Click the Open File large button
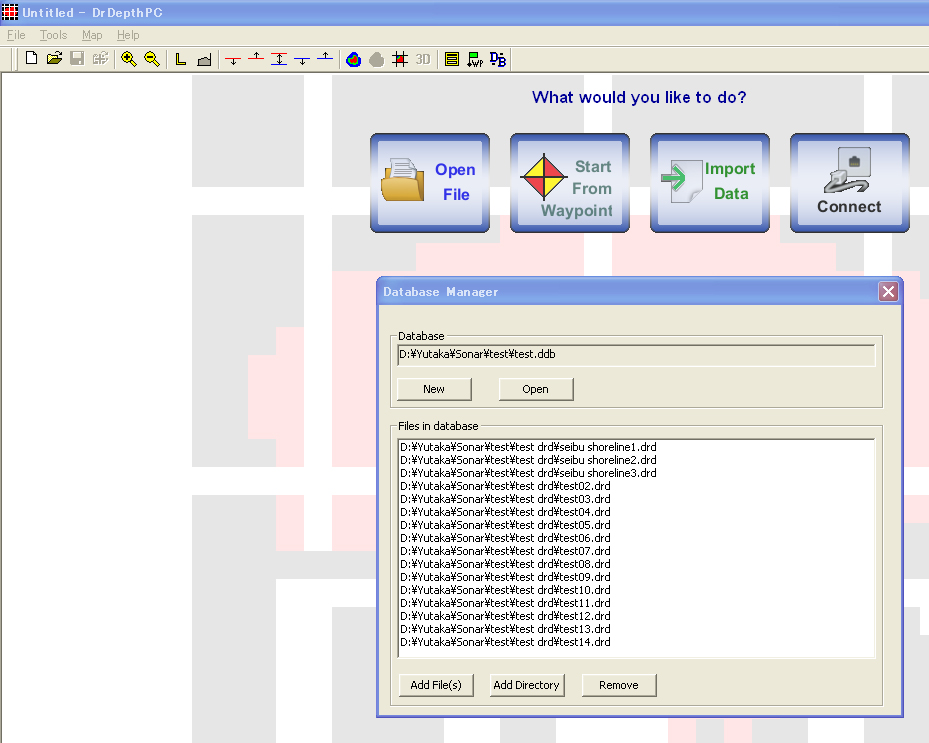 [x=430, y=182]
